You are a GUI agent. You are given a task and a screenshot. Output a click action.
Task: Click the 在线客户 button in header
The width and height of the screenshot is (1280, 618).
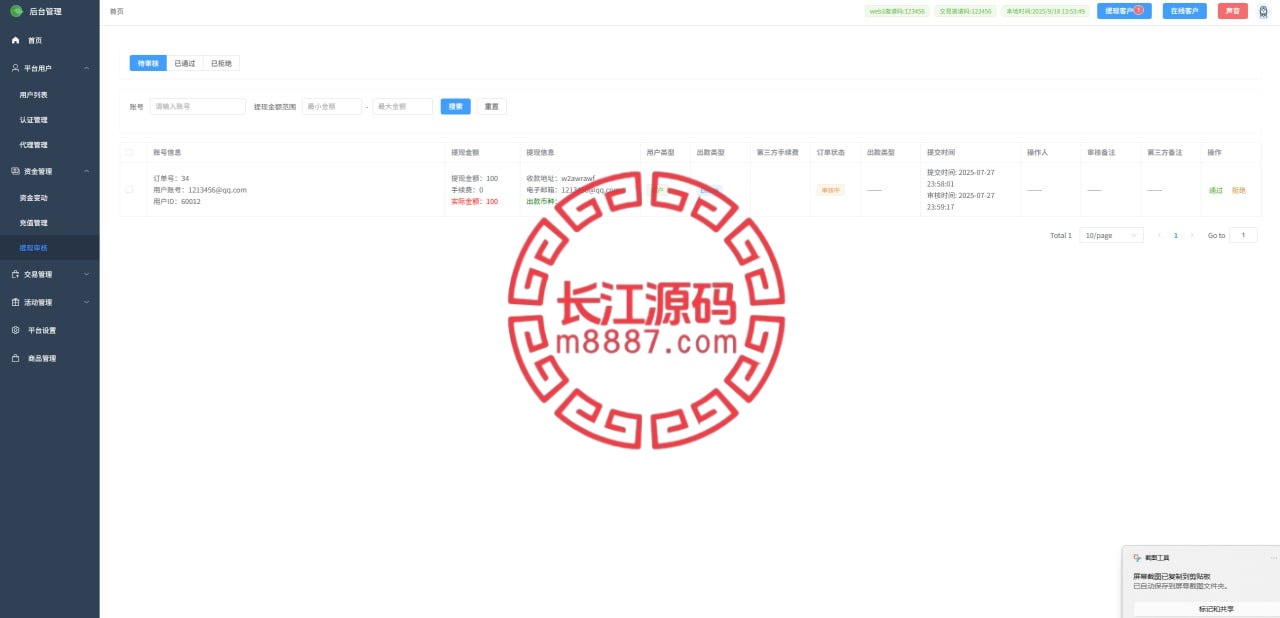point(1184,11)
